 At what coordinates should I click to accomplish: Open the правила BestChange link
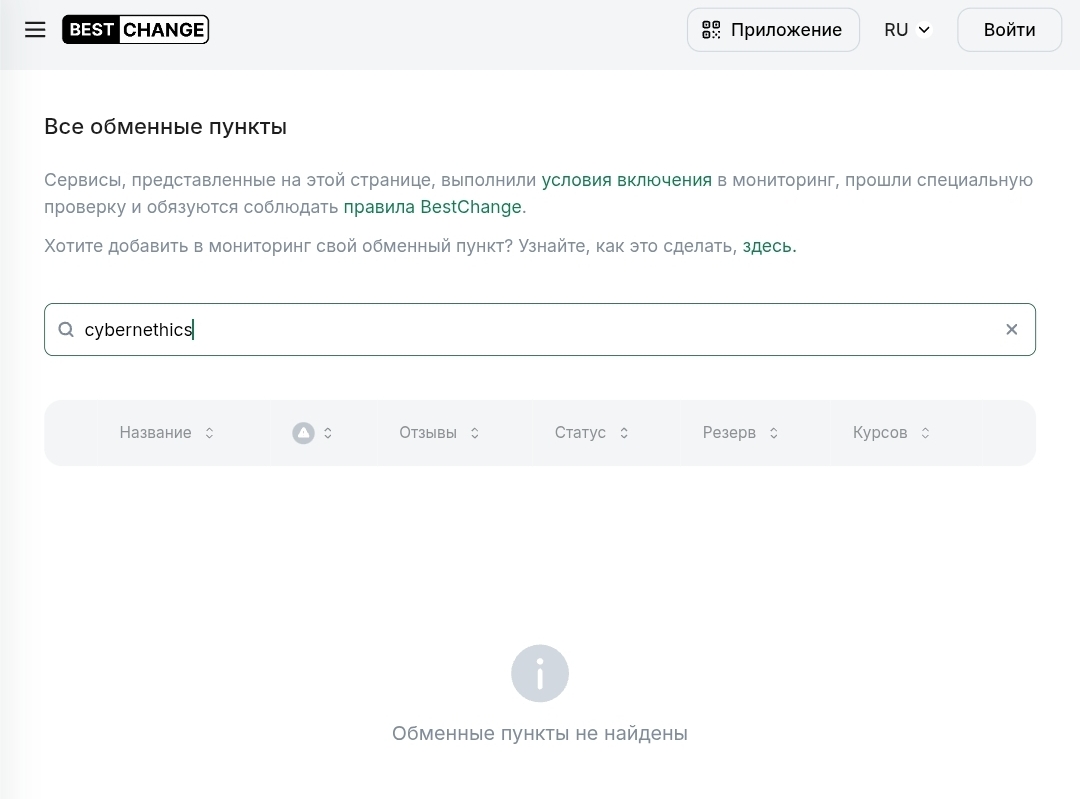[x=432, y=207]
